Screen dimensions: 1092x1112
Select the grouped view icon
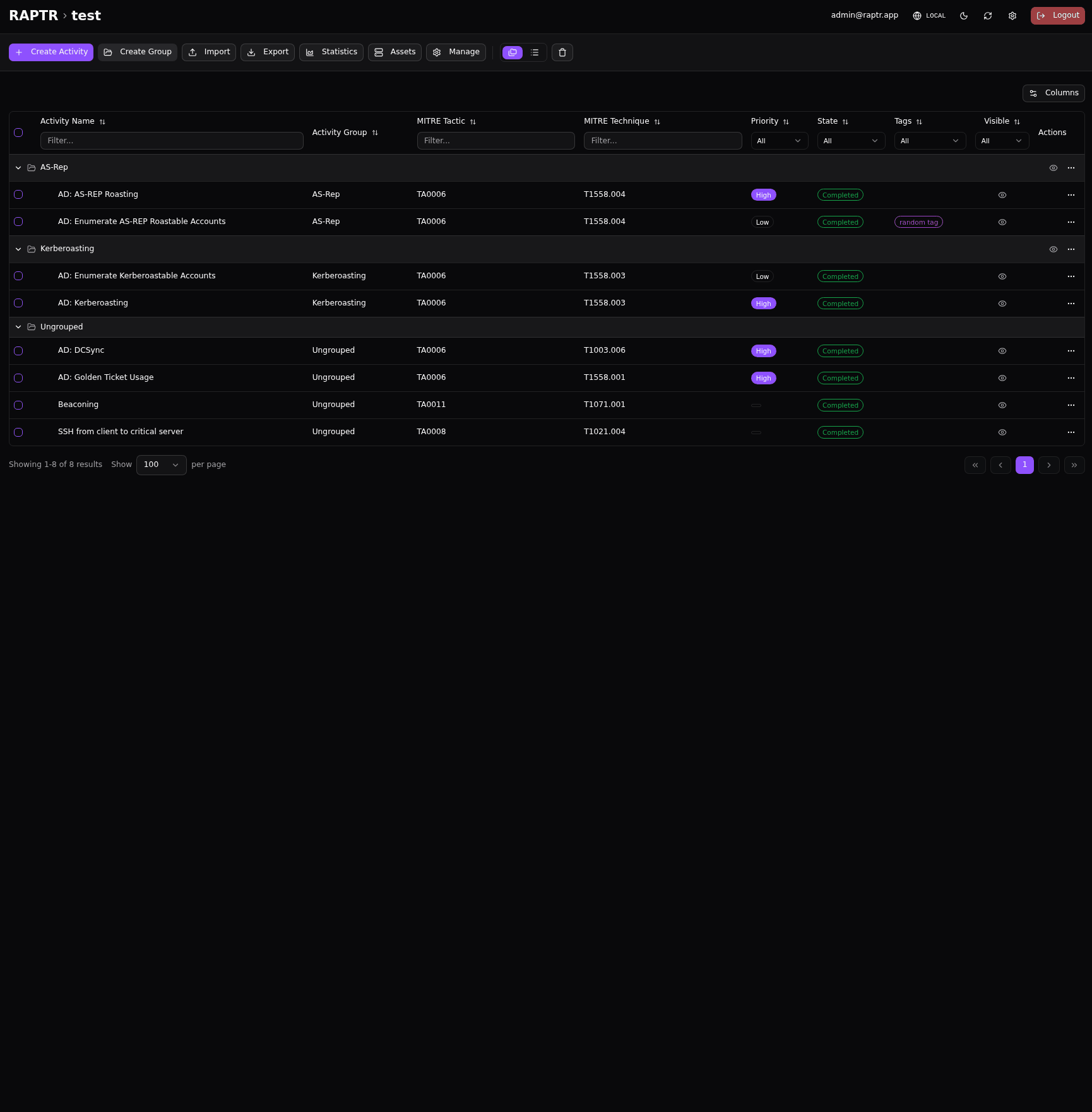pyautogui.click(x=513, y=52)
